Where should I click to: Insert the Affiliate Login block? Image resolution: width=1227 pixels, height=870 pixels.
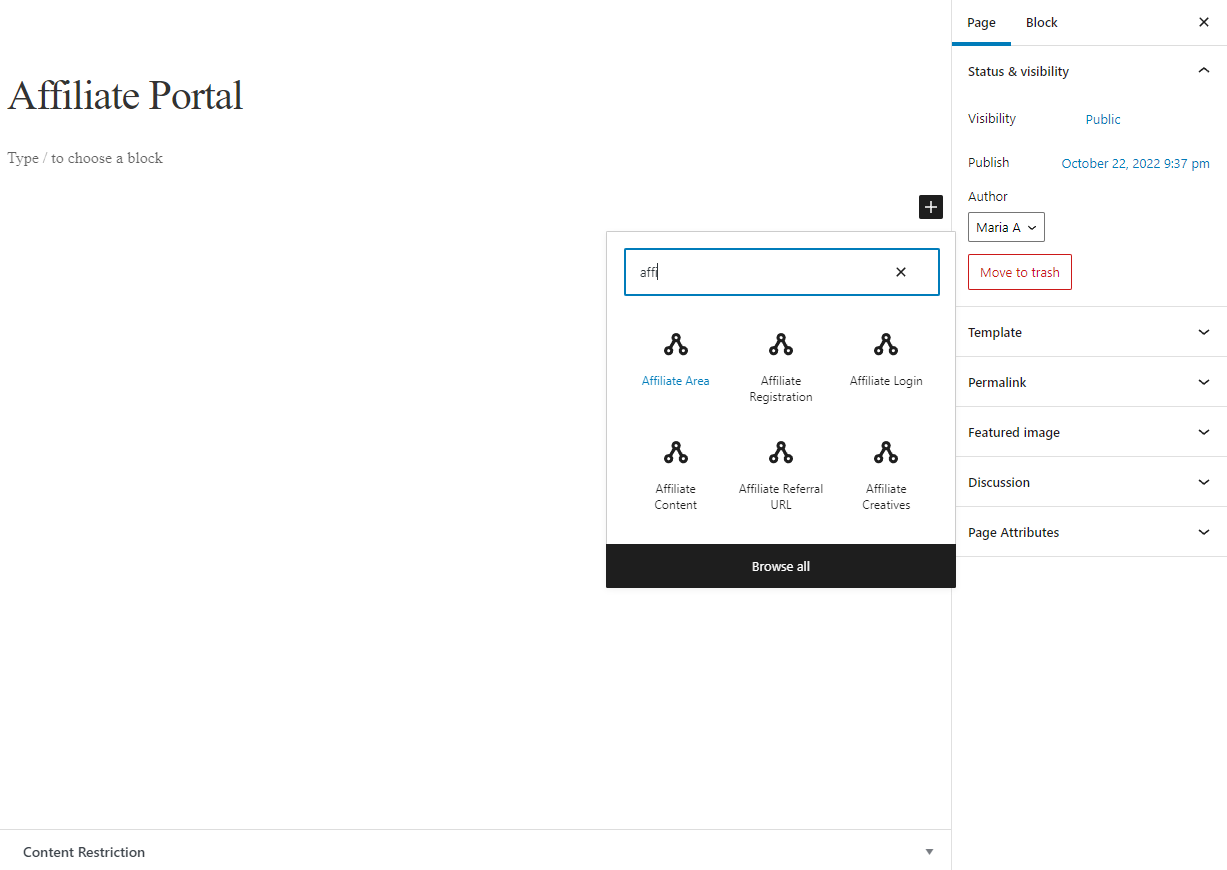tap(886, 360)
